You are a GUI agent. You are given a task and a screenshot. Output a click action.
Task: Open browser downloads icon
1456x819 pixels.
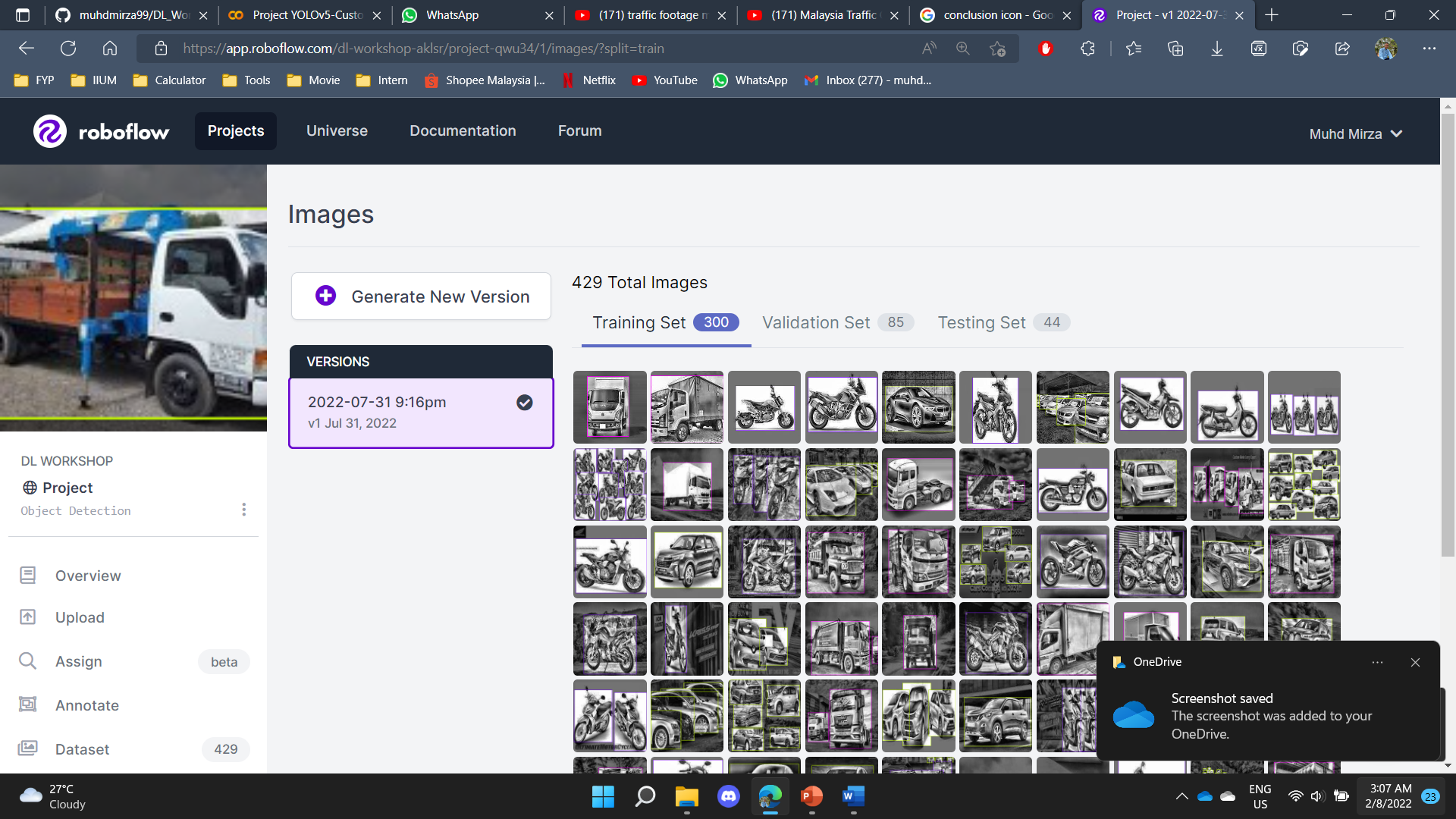(1217, 49)
